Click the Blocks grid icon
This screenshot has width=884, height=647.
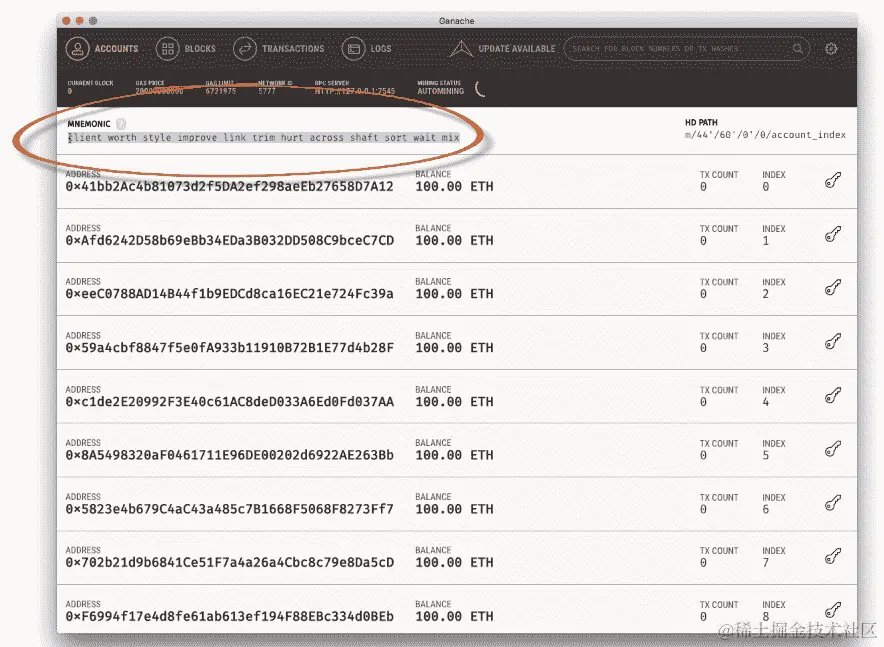[167, 48]
